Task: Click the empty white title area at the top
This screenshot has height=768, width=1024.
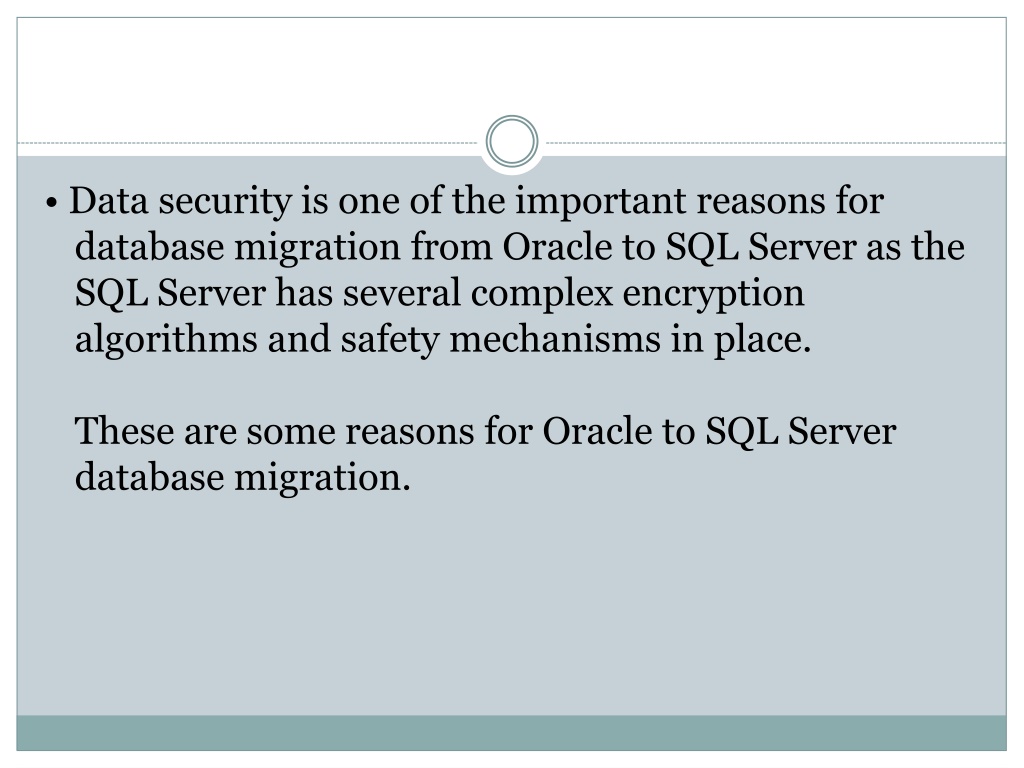Action: pos(511,72)
